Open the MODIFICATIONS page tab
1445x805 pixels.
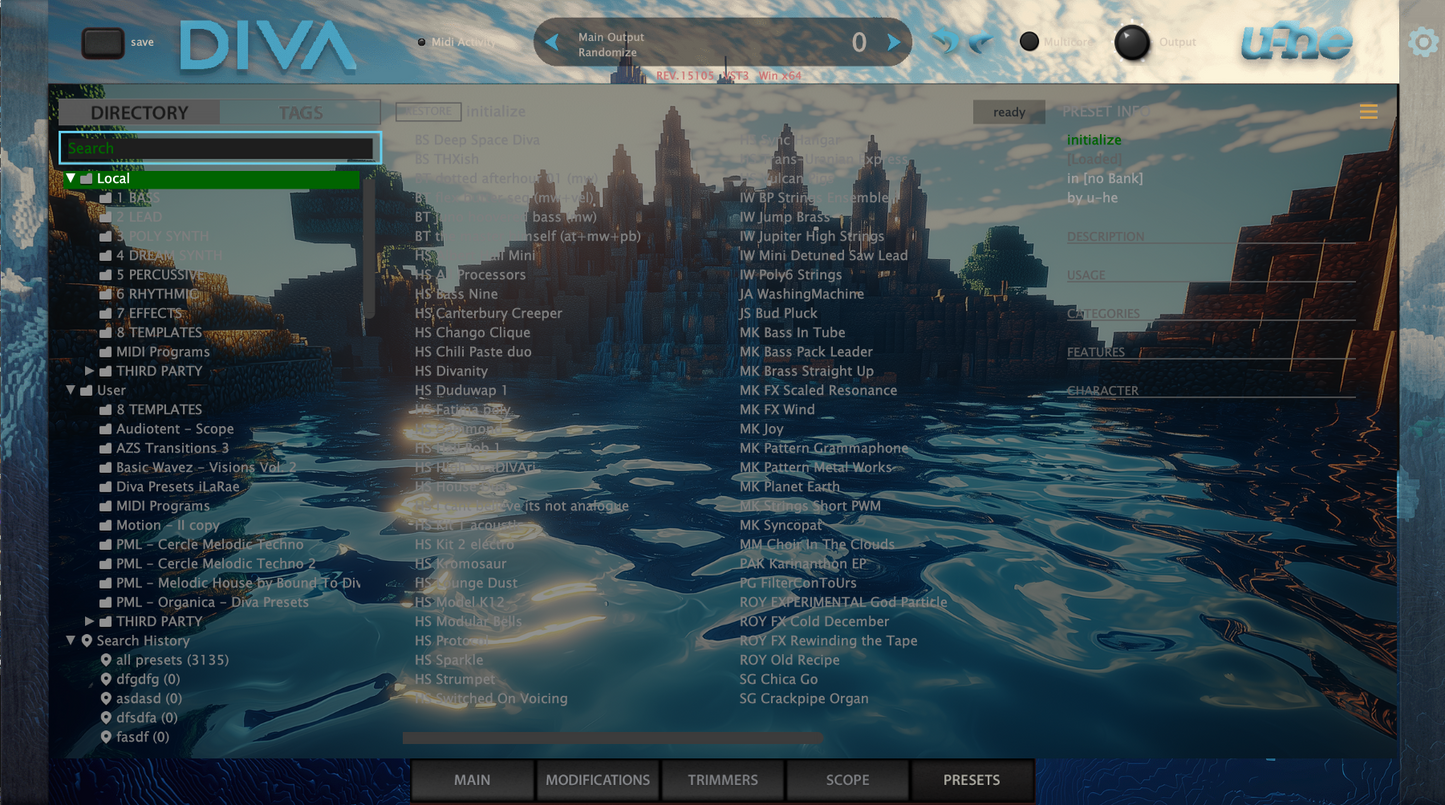598,780
